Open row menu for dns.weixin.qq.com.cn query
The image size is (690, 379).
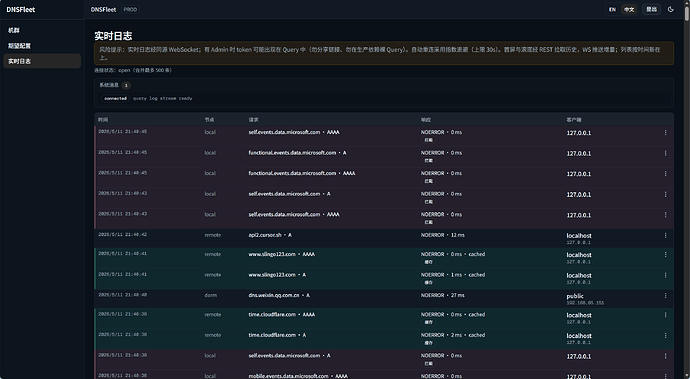pyautogui.click(x=665, y=296)
